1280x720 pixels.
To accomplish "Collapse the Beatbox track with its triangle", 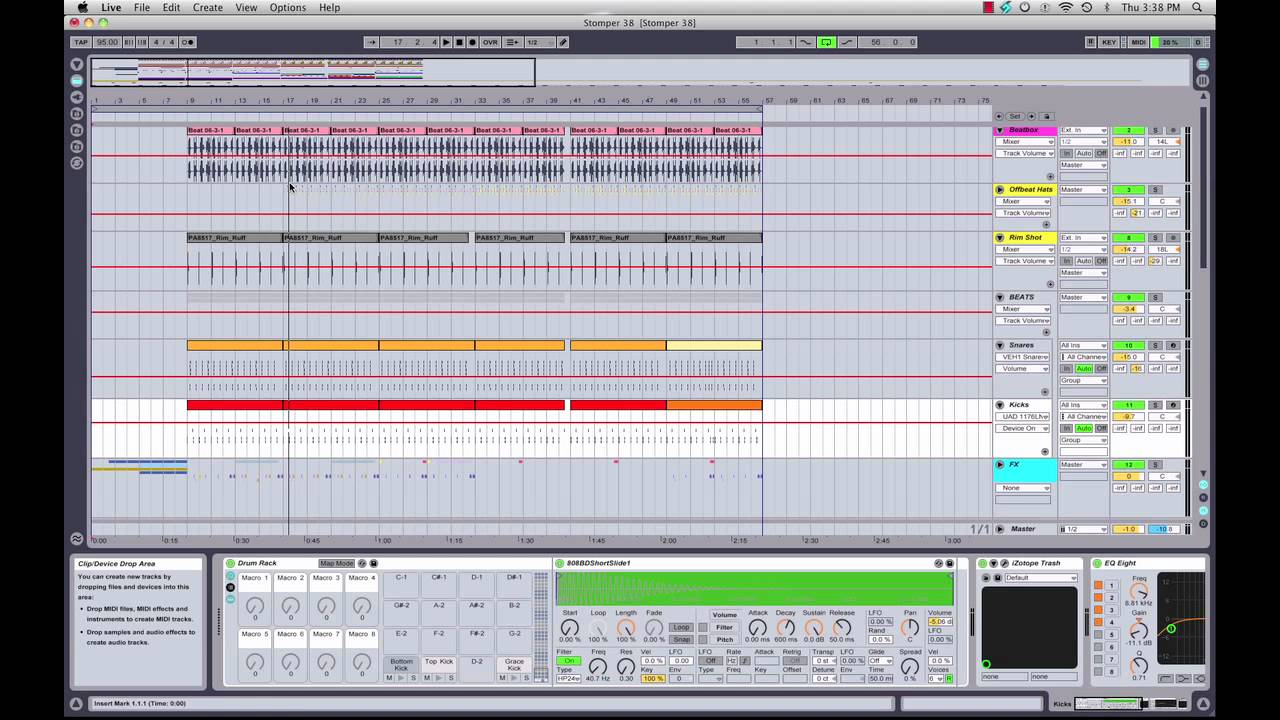I will 999,130.
